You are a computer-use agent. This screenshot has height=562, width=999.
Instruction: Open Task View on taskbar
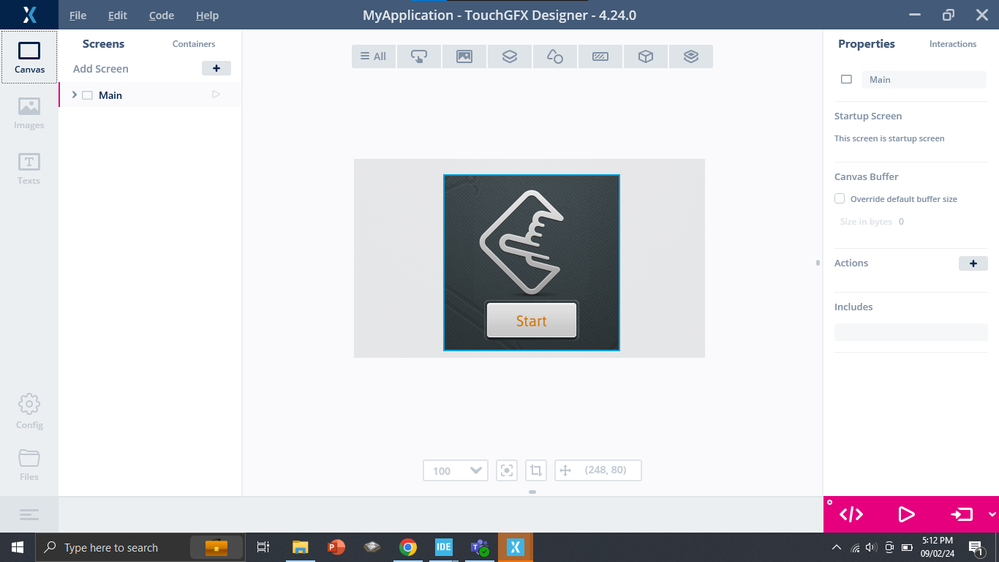pos(262,547)
